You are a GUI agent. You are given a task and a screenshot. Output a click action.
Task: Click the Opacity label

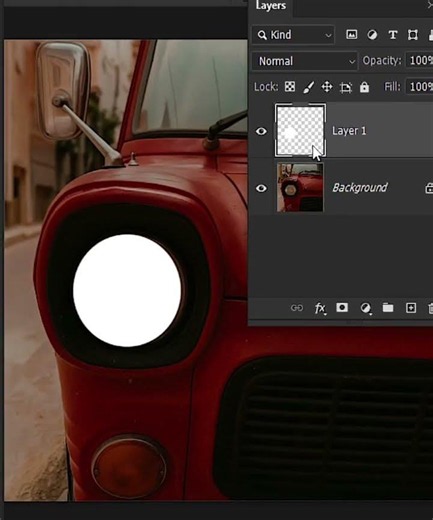(x=382, y=61)
